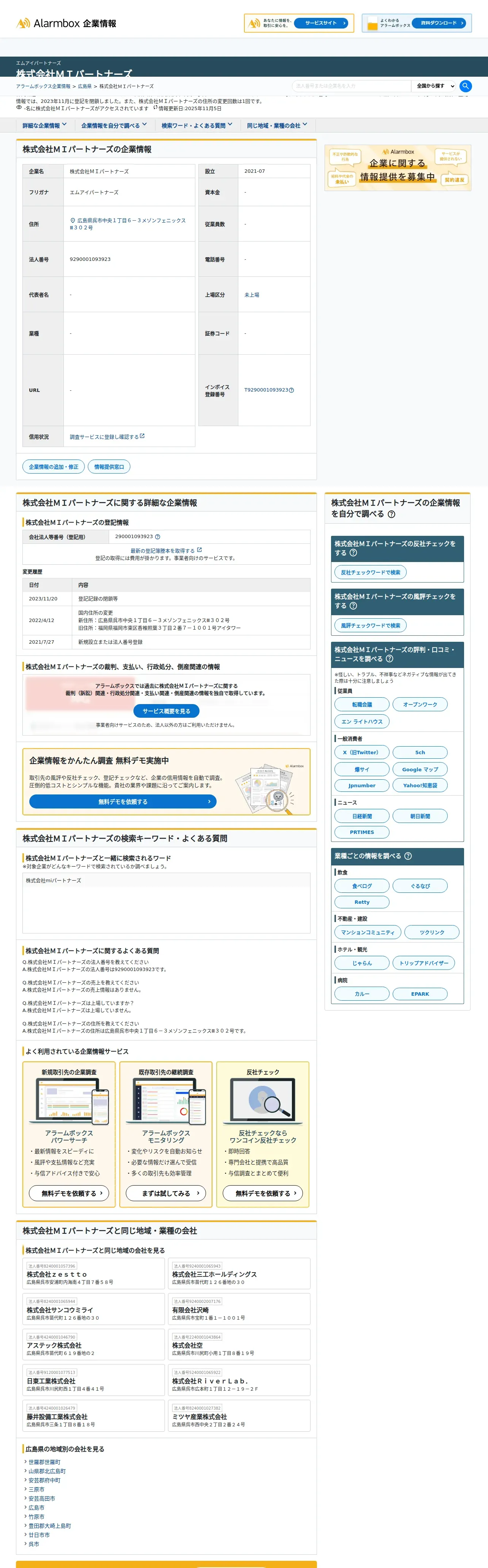Expand the 企業情報を自分で調べる menu

tap(114, 125)
